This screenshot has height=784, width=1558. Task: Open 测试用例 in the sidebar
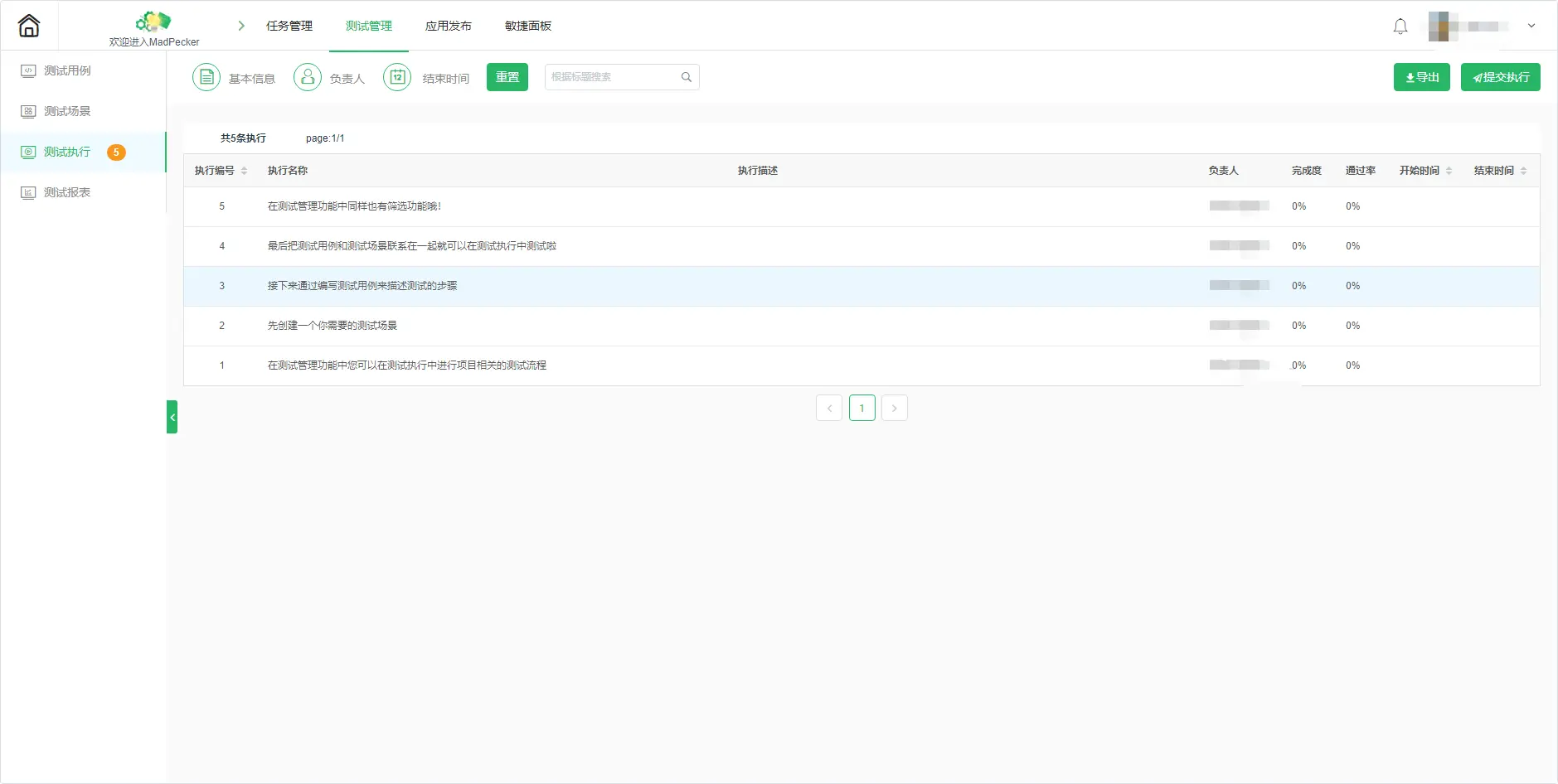click(x=67, y=70)
